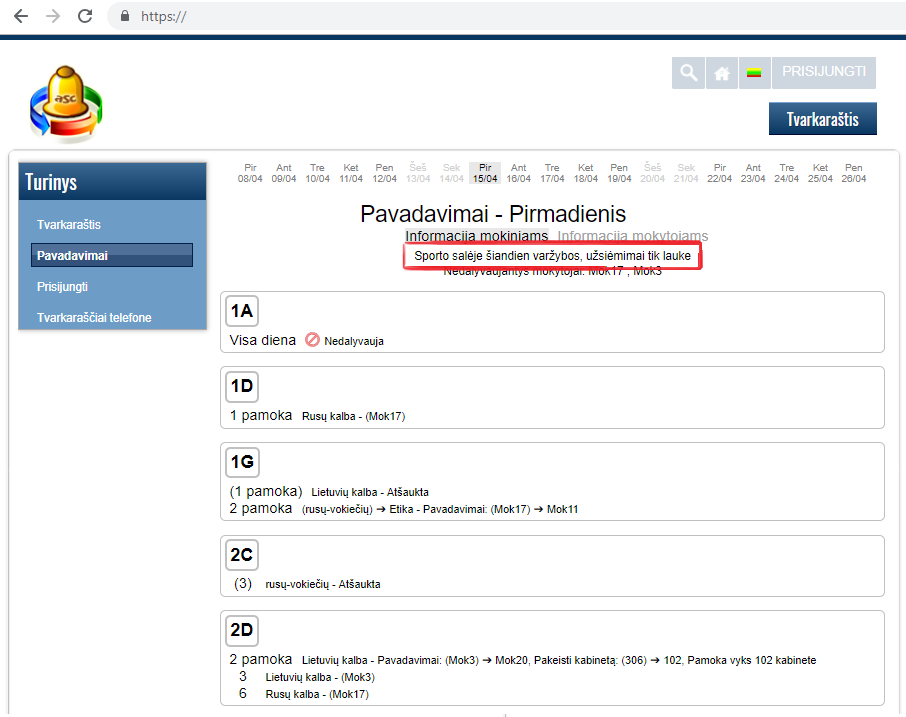Select date Pir 08/04
The image size is (906, 717).
pos(250,173)
